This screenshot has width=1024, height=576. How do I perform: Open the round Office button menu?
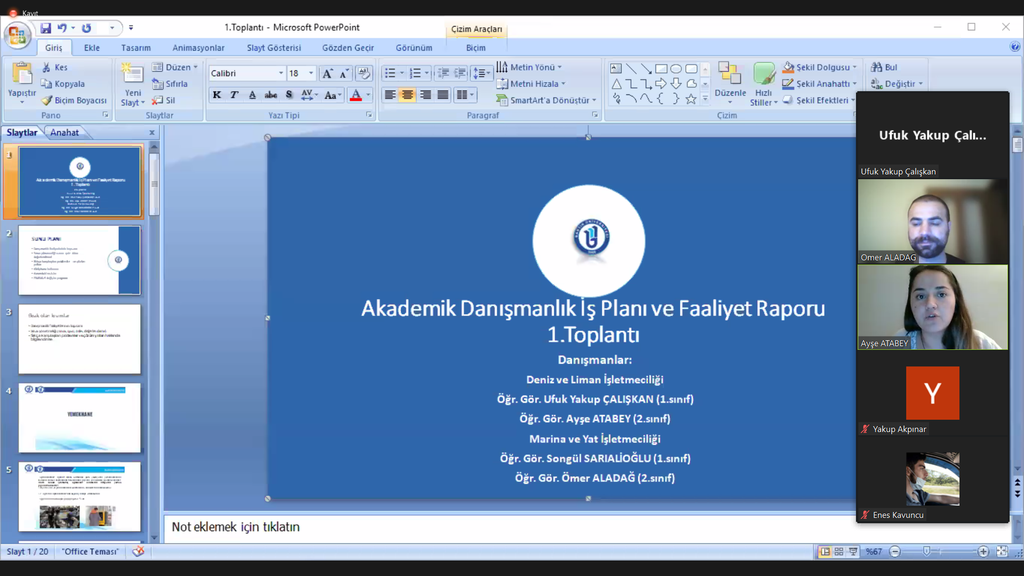(18, 35)
